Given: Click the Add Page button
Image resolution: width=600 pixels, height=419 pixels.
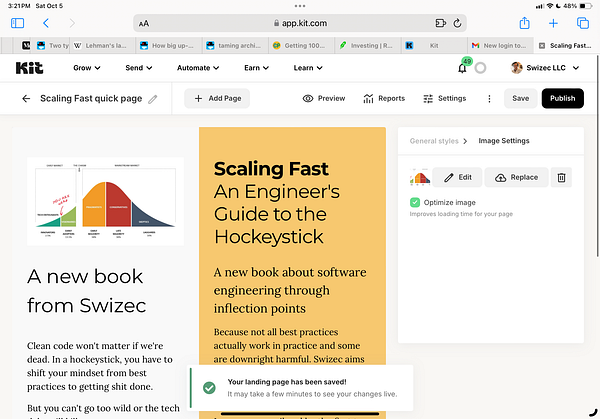Looking at the screenshot, I should pos(217,98).
